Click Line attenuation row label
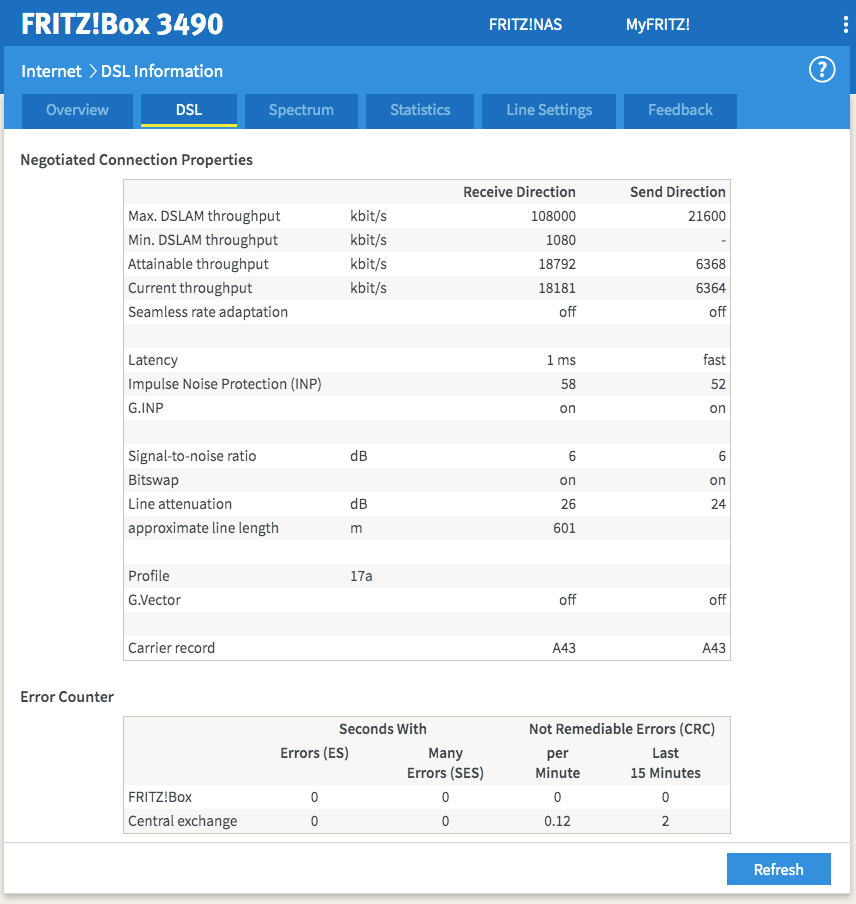 point(180,504)
